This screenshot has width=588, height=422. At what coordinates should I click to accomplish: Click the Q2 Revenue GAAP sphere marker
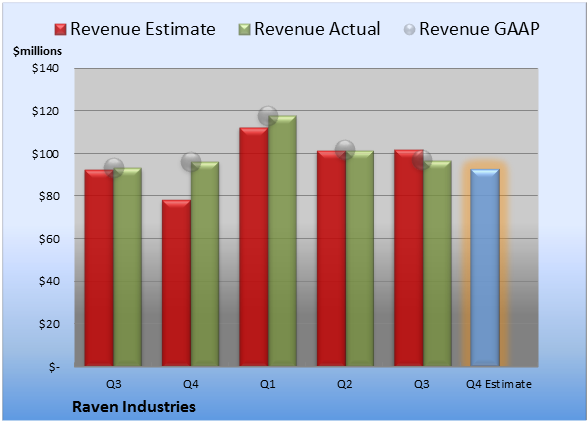(x=345, y=150)
